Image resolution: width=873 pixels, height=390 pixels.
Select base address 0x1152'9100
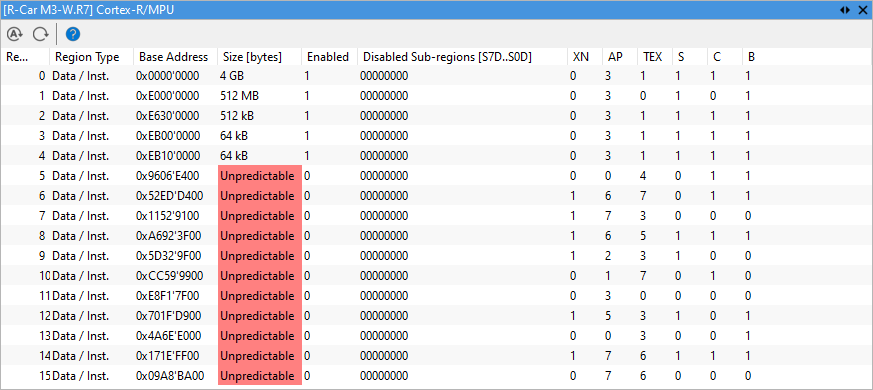(x=168, y=216)
